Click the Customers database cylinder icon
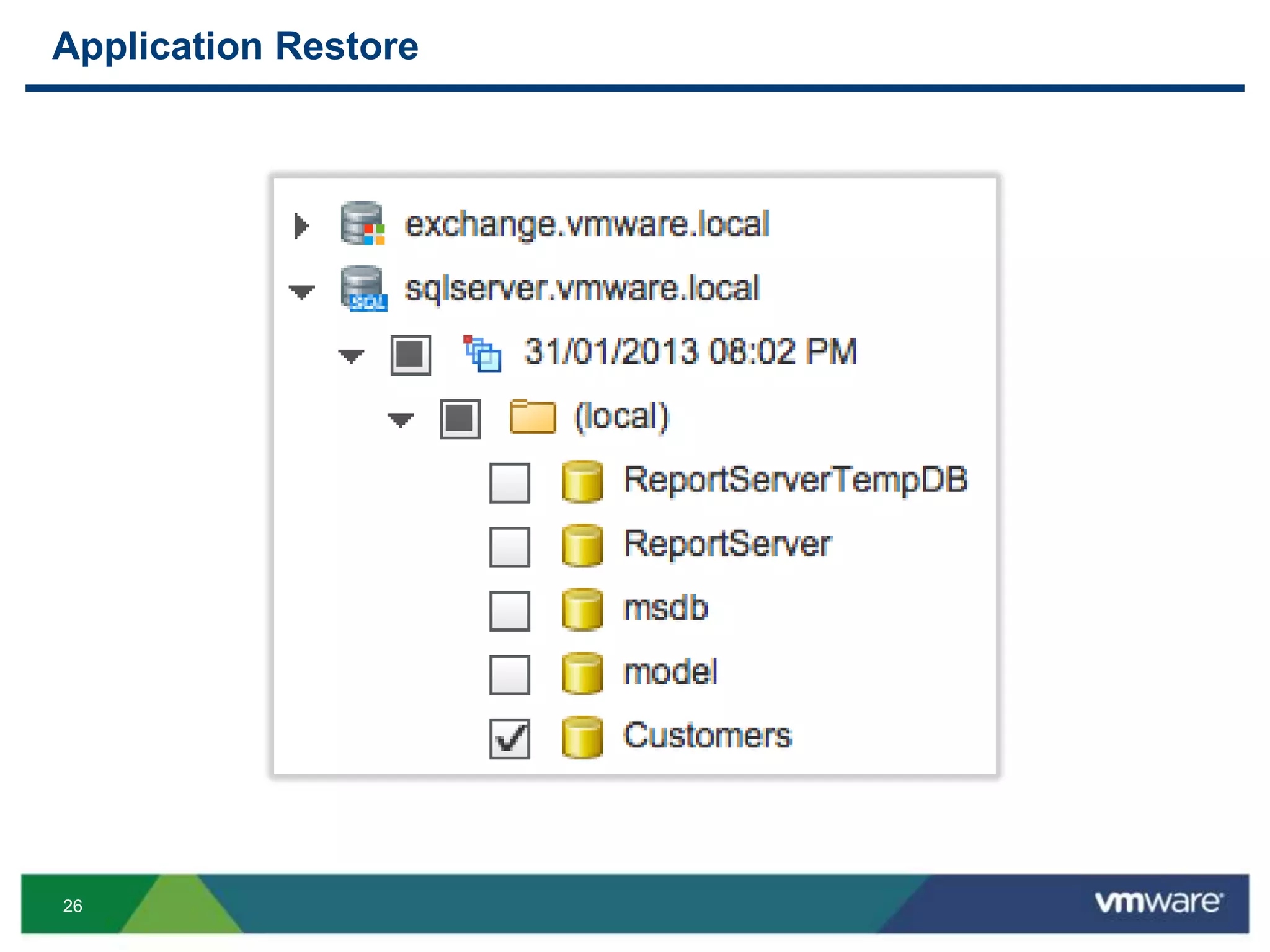 click(x=582, y=737)
